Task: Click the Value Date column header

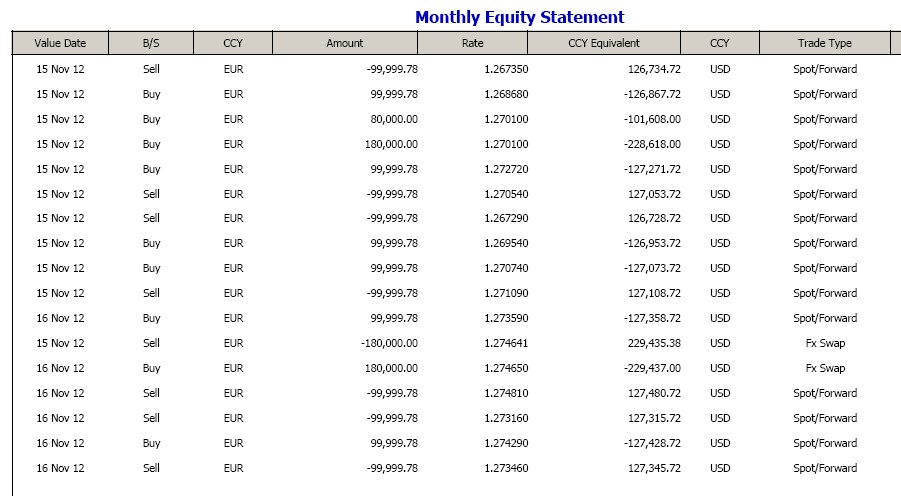Action: (60, 43)
